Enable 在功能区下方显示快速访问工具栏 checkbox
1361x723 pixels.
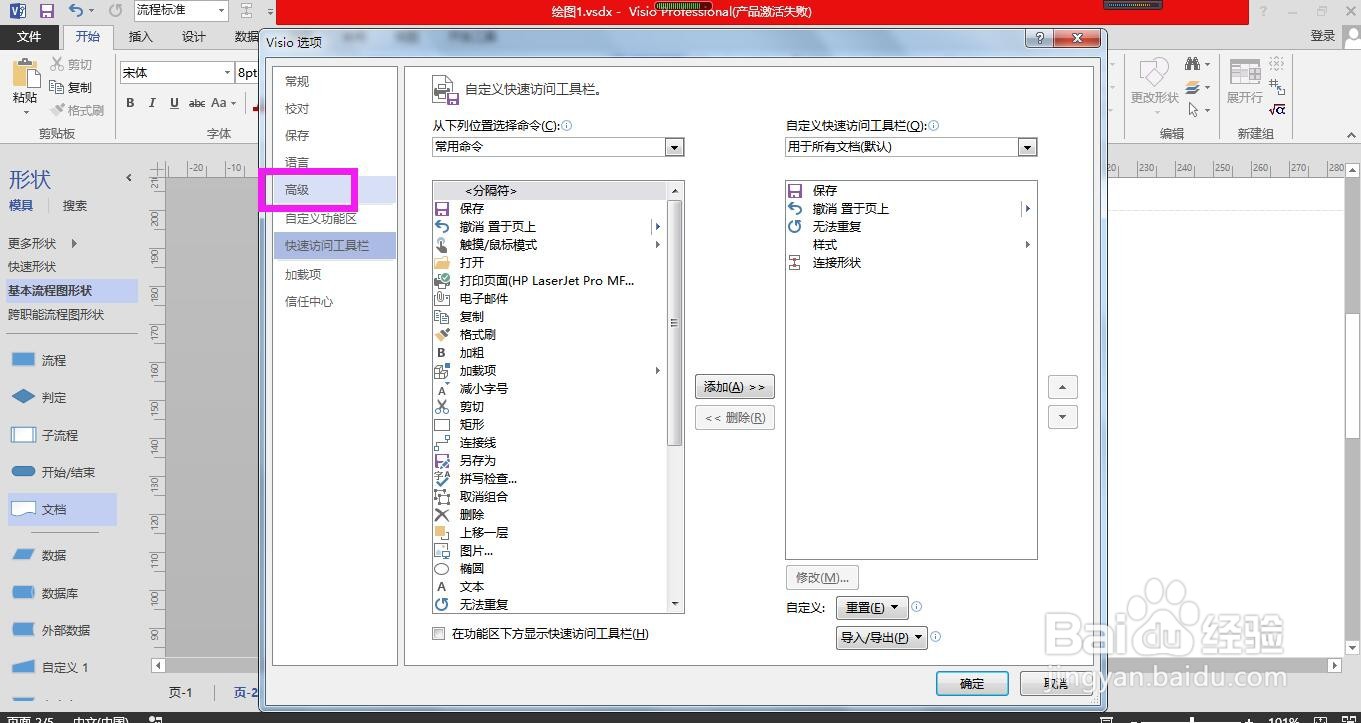pos(438,633)
